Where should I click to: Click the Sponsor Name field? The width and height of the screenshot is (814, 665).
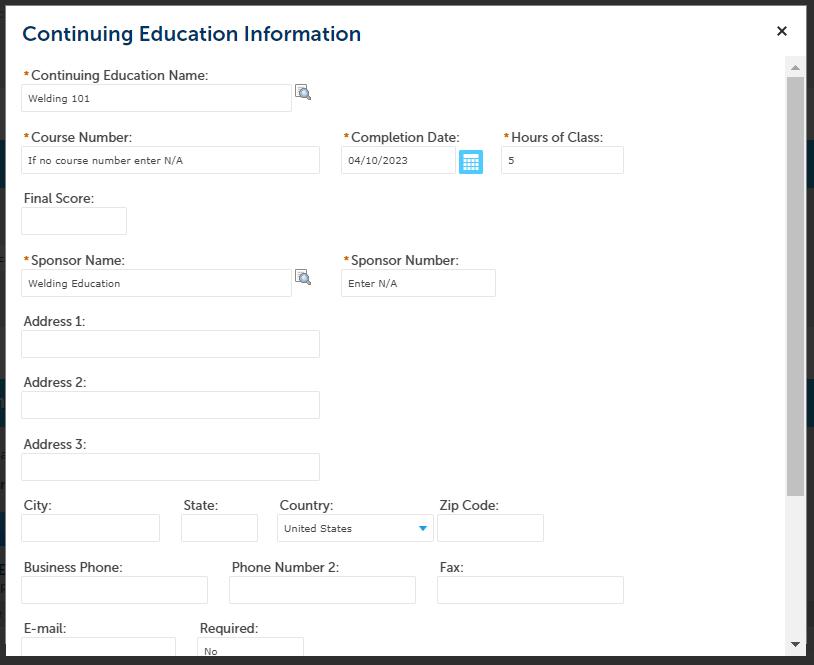tap(156, 283)
